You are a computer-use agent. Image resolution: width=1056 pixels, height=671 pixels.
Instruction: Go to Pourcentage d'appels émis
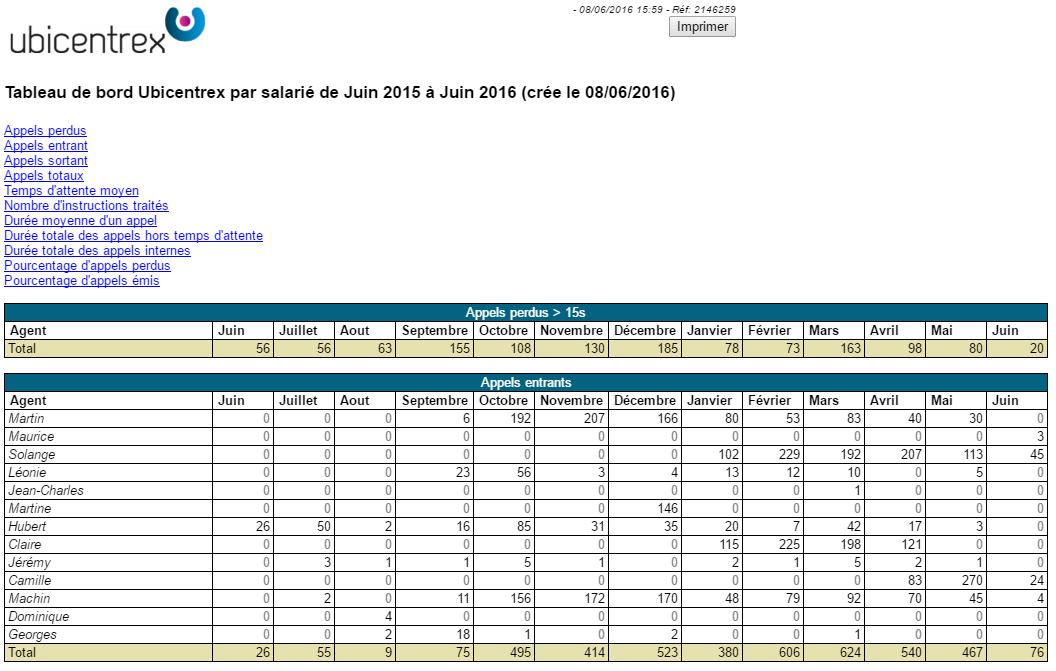tap(81, 280)
